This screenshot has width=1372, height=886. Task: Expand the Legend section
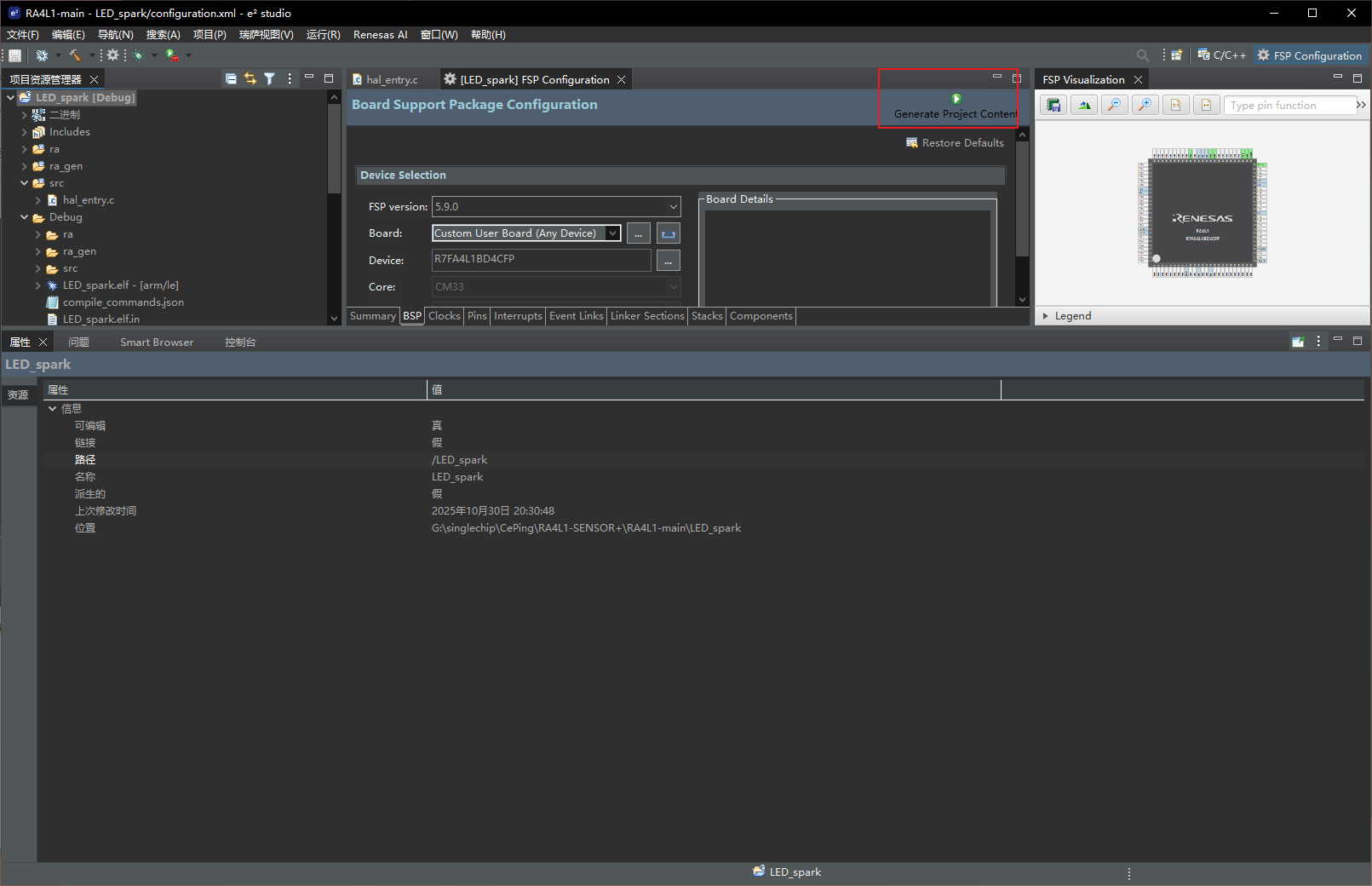point(1046,316)
